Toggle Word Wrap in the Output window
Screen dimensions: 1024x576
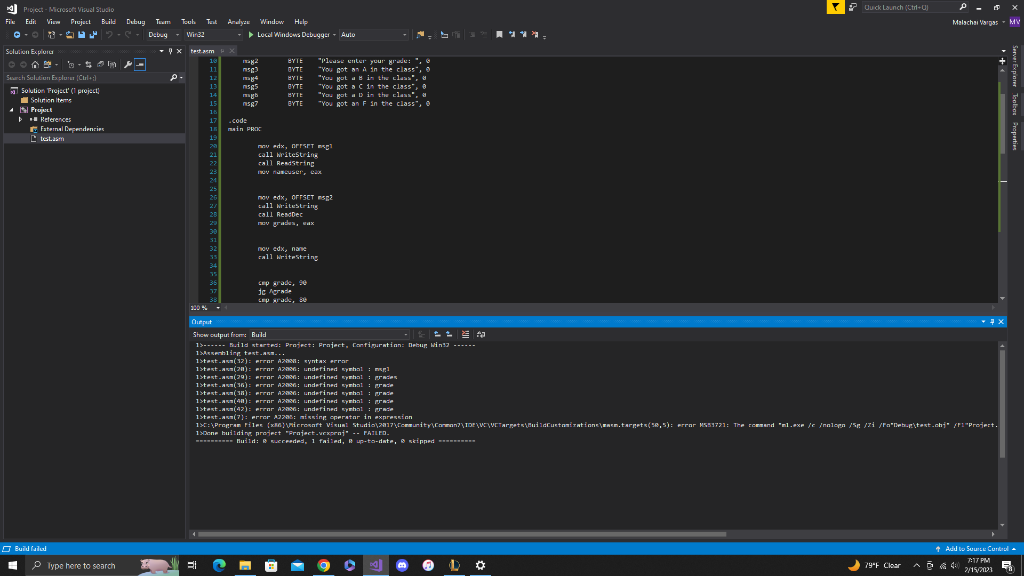(481, 335)
